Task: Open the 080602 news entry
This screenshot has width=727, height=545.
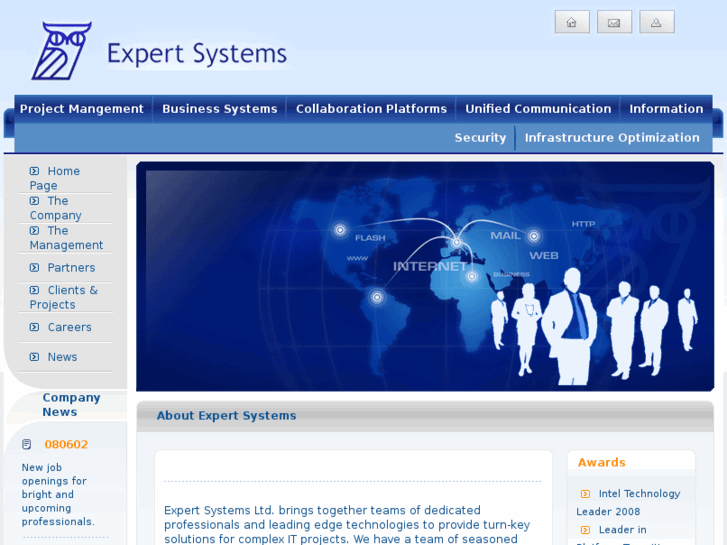Action: (66, 444)
